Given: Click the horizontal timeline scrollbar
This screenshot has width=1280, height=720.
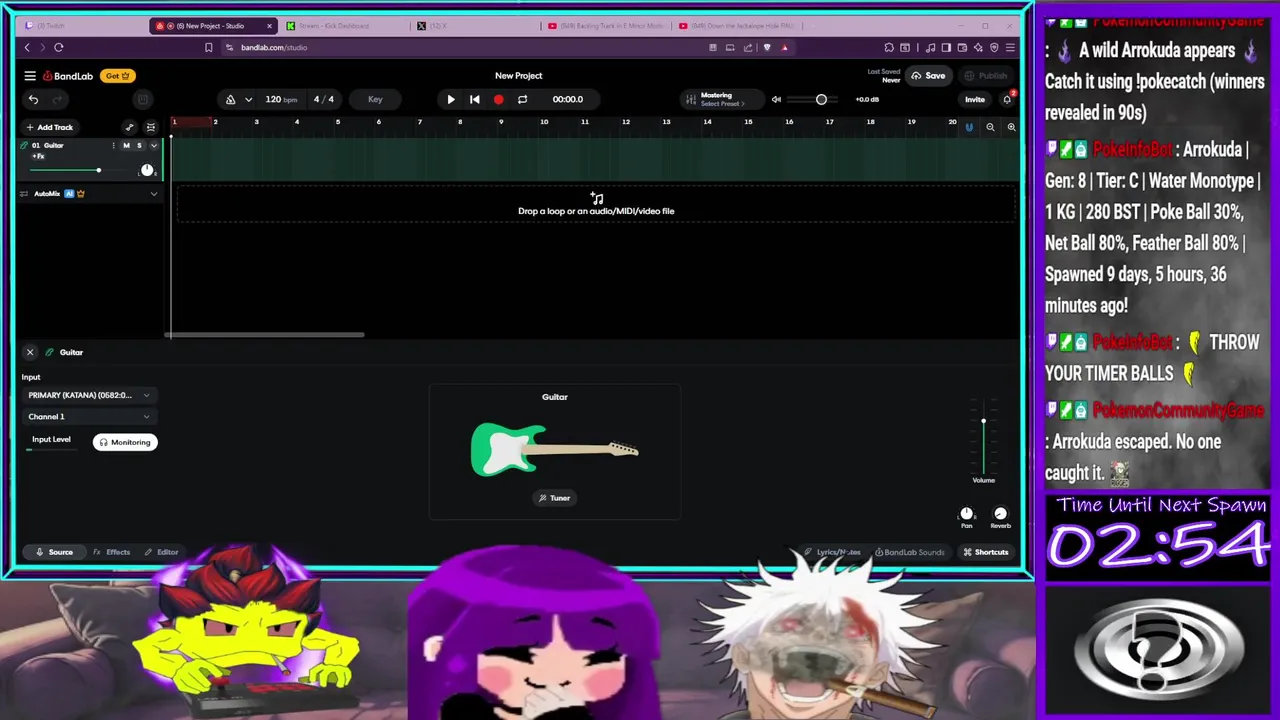Looking at the screenshot, I should tap(265, 335).
